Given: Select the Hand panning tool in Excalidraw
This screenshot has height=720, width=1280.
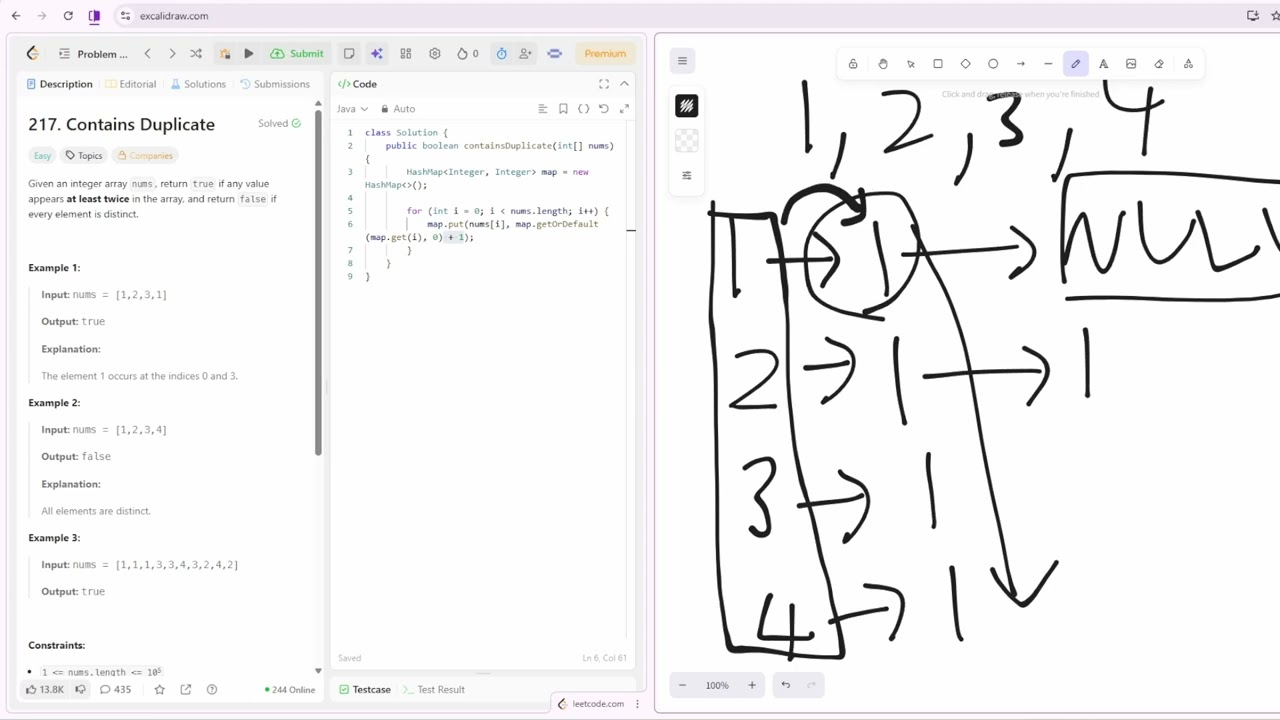Looking at the screenshot, I should tap(883, 64).
